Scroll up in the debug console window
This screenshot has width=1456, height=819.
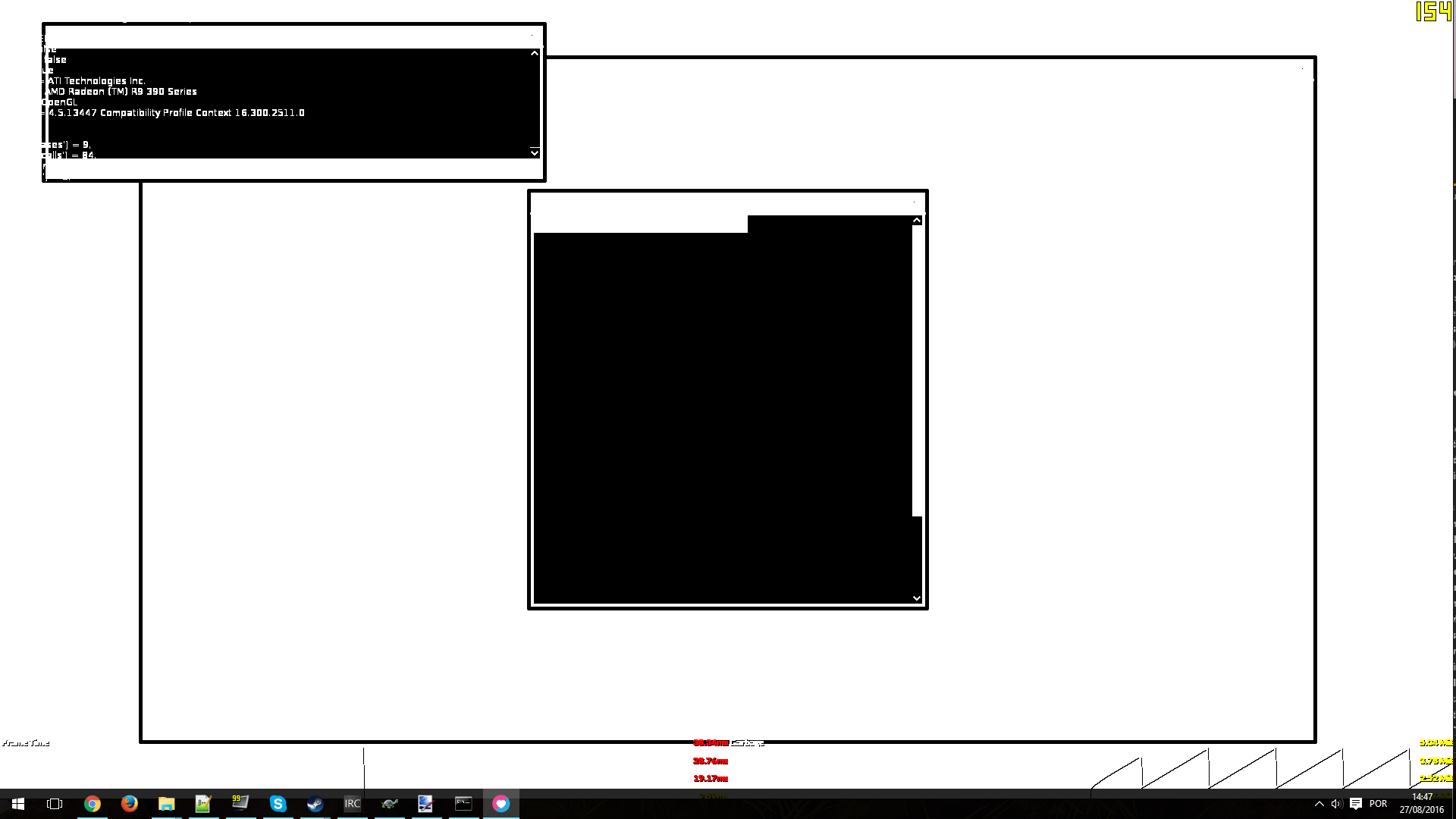coord(533,53)
